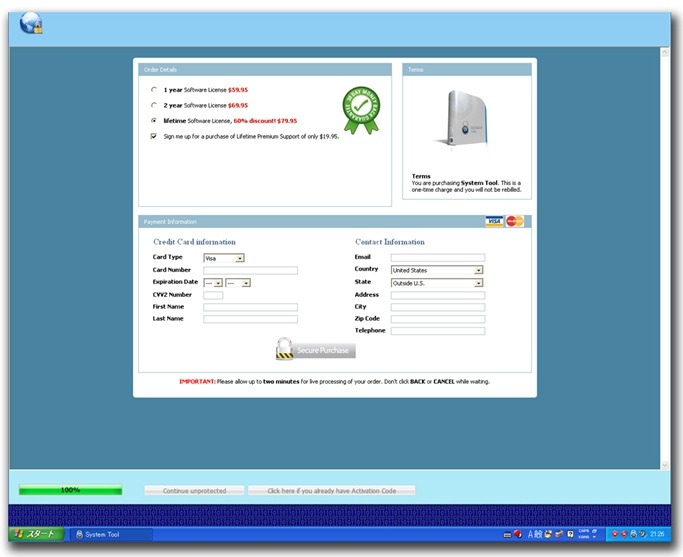The width and height of the screenshot is (683, 557).
Task: Click in the CVV2 Number field
Action: 213,295
